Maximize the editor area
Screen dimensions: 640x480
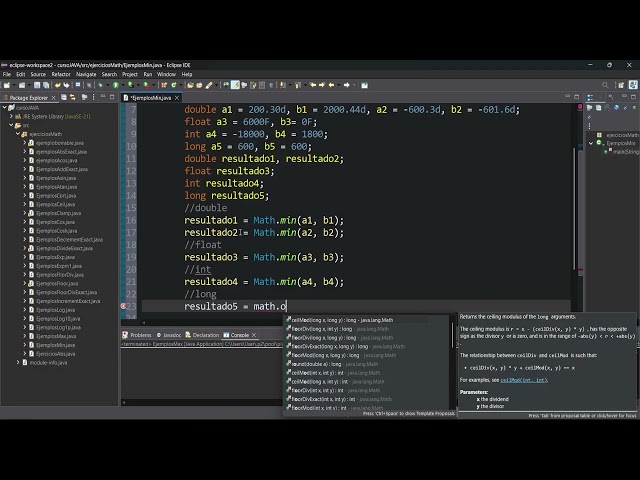576,97
